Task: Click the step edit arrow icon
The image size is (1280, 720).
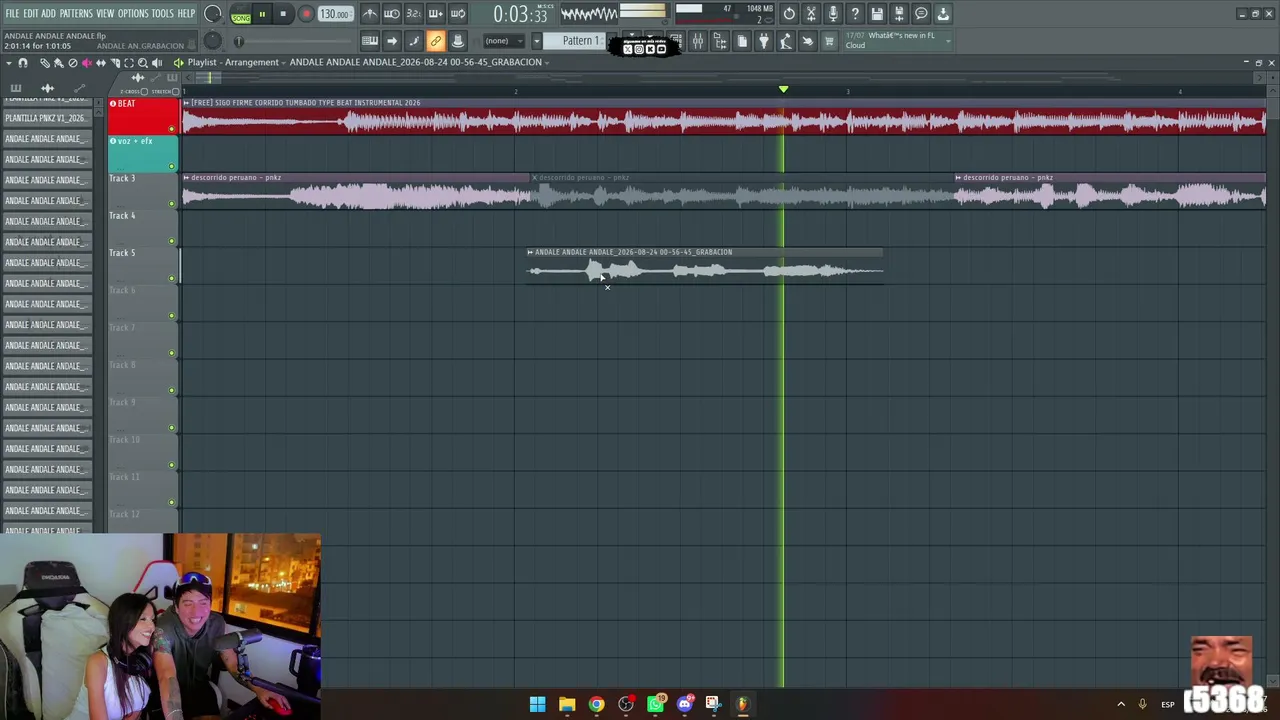Action: [x=392, y=41]
